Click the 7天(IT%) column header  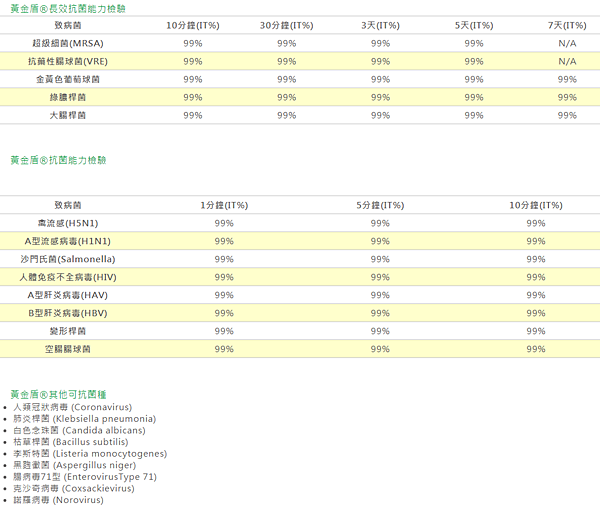click(x=567, y=25)
